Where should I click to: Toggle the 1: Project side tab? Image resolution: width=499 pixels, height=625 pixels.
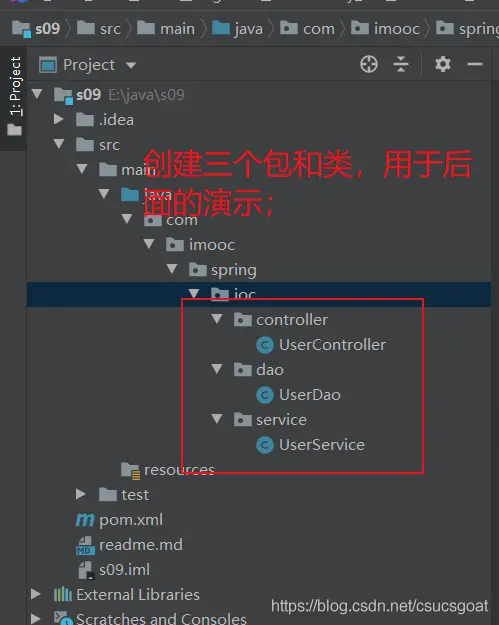[x=14, y=97]
